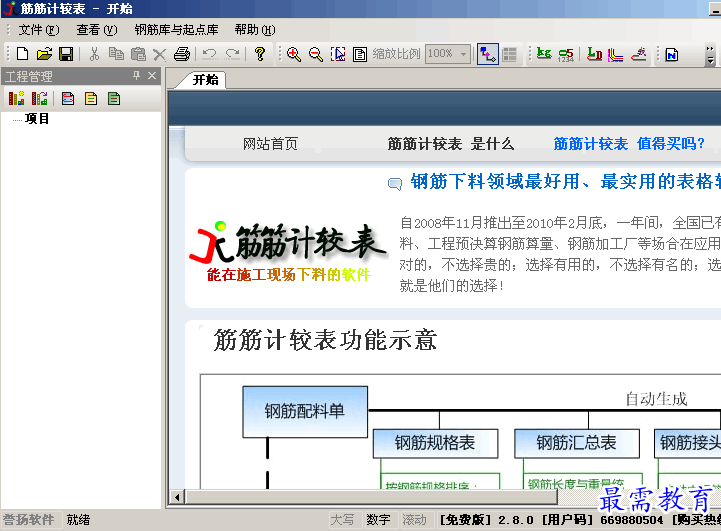The width and height of the screenshot is (721, 531).
Task: Click the first project-books icon in 工程管理 panel
Action: [x=17, y=98]
